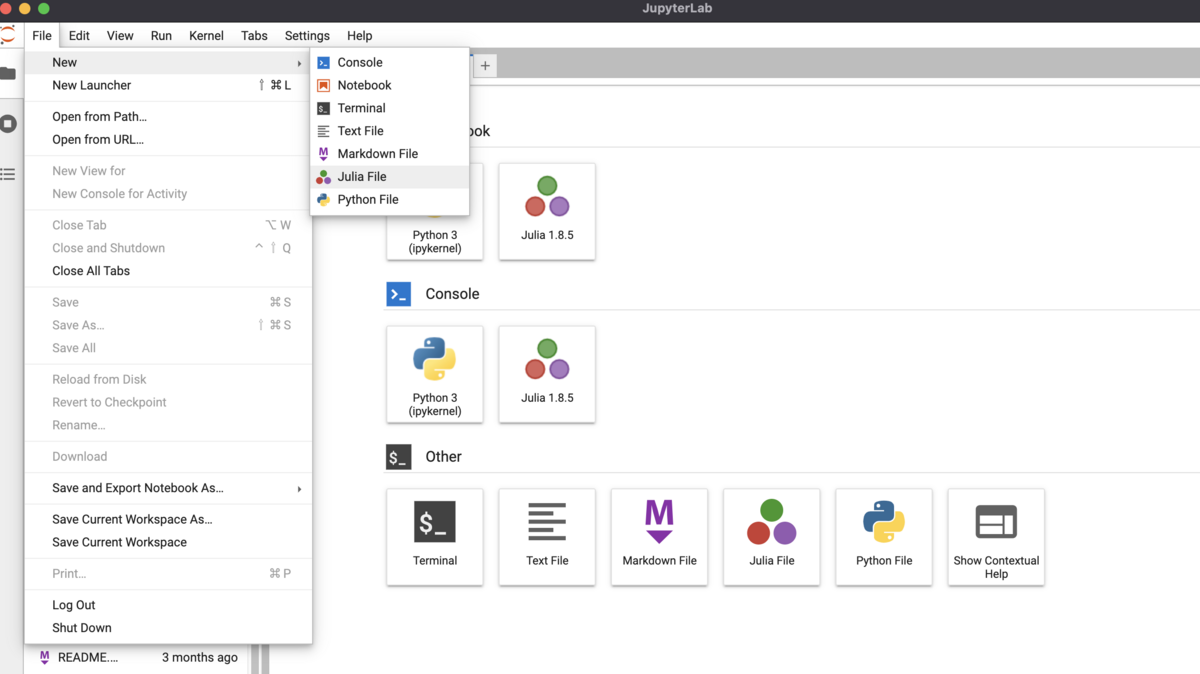Launch Julia 1.8.5 notebook card
1200x674 pixels.
click(x=547, y=212)
